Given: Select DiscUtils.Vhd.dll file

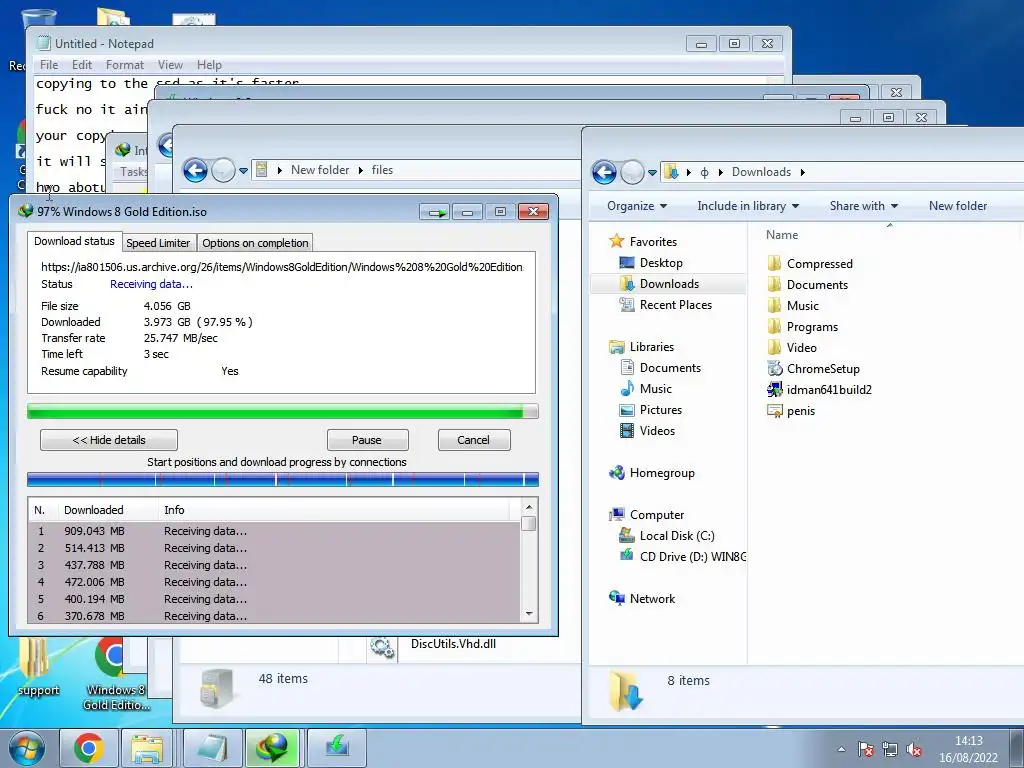Looking at the screenshot, I should click(453, 644).
